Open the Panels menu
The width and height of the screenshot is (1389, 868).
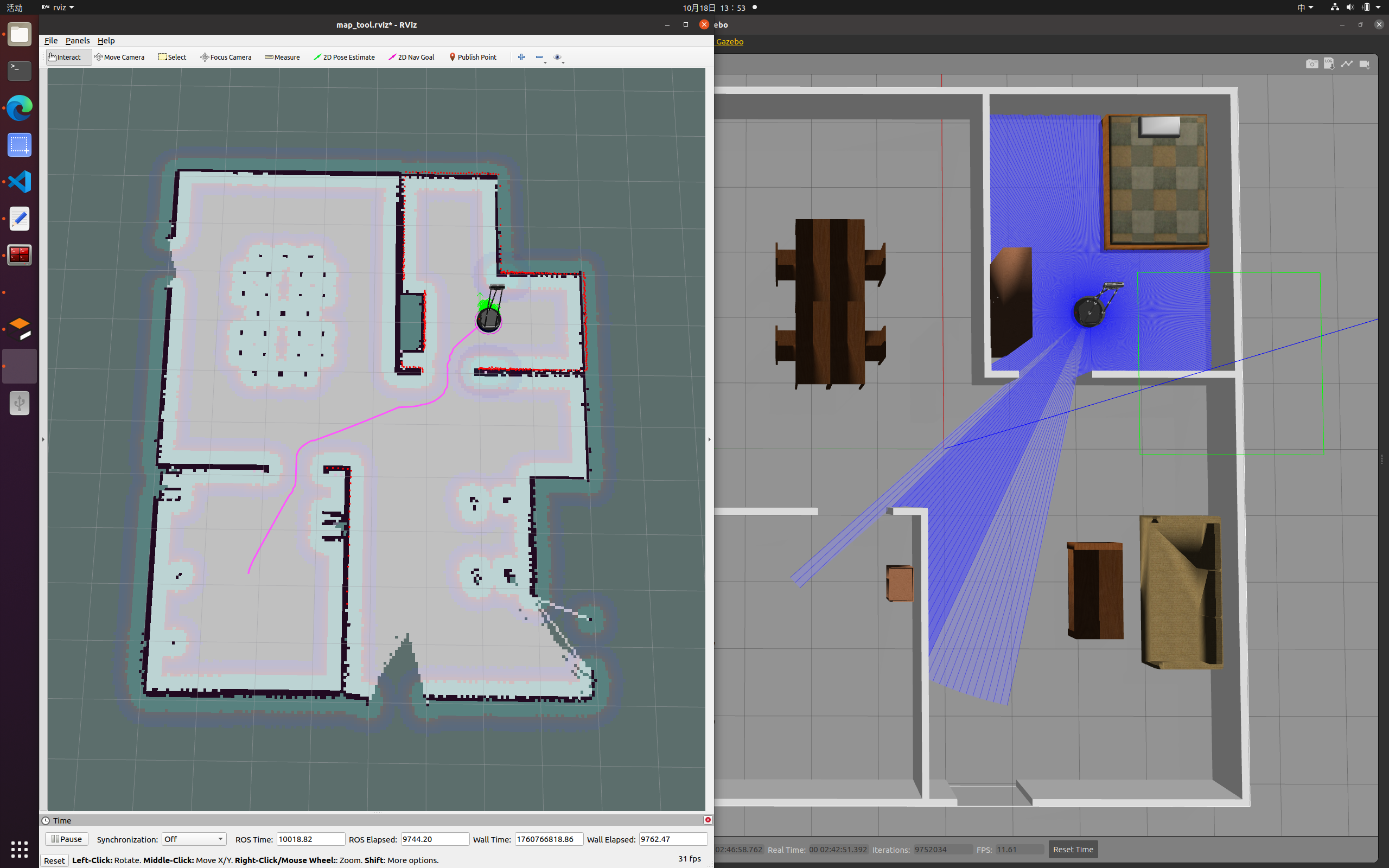point(78,41)
